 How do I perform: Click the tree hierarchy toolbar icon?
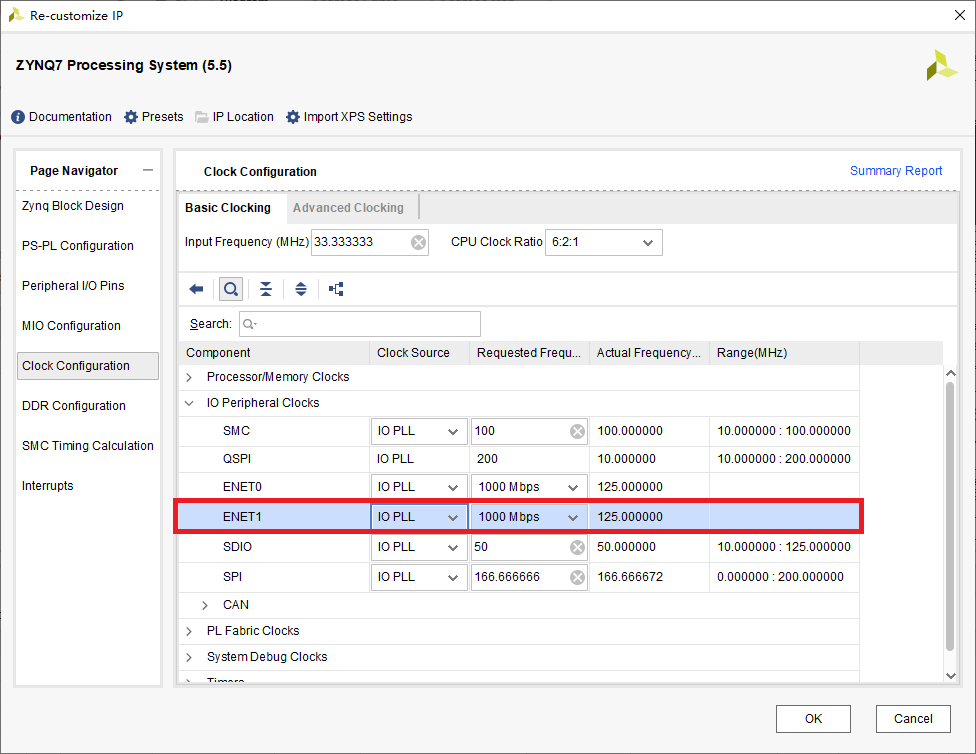point(336,289)
